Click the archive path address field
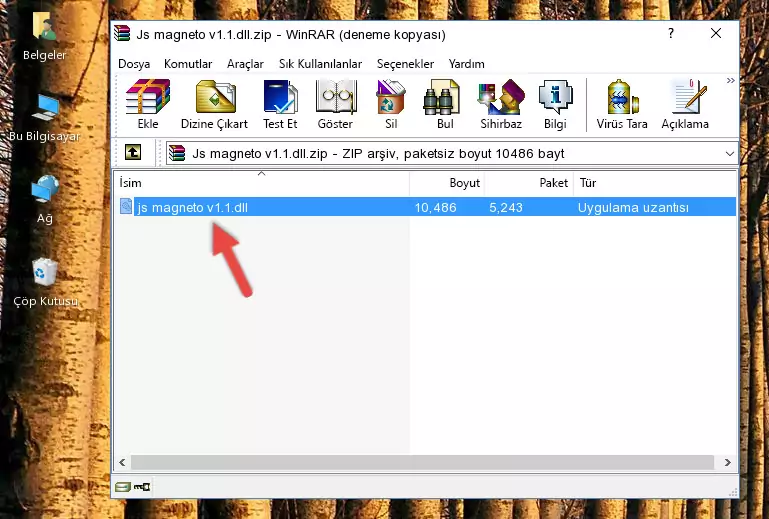This screenshot has height=519, width=769. 451,154
